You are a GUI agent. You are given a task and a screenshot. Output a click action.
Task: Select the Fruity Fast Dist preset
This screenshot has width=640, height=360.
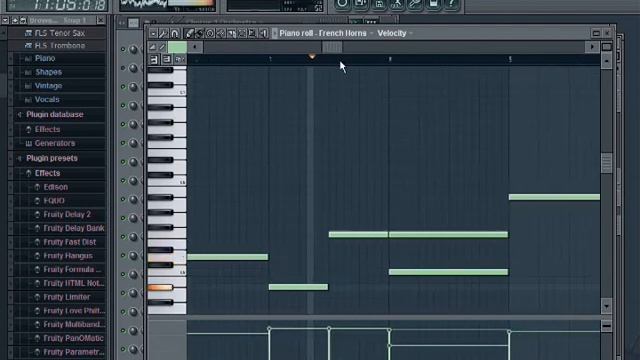click(69, 242)
